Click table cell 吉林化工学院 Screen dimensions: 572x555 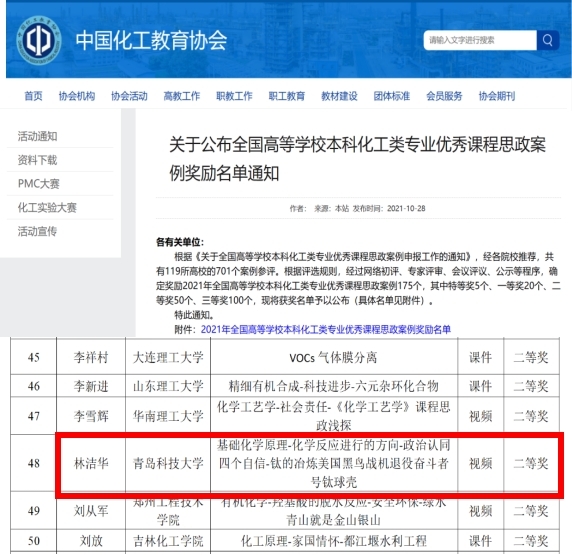pyautogui.click(x=168, y=541)
